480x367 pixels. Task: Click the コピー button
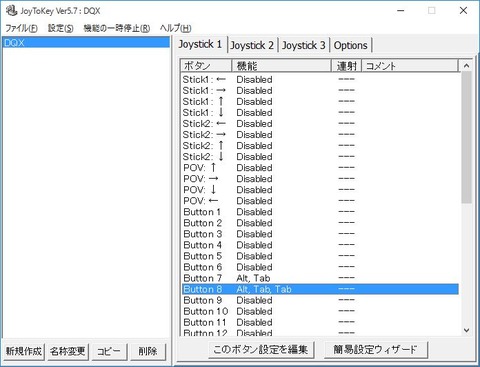(x=109, y=351)
